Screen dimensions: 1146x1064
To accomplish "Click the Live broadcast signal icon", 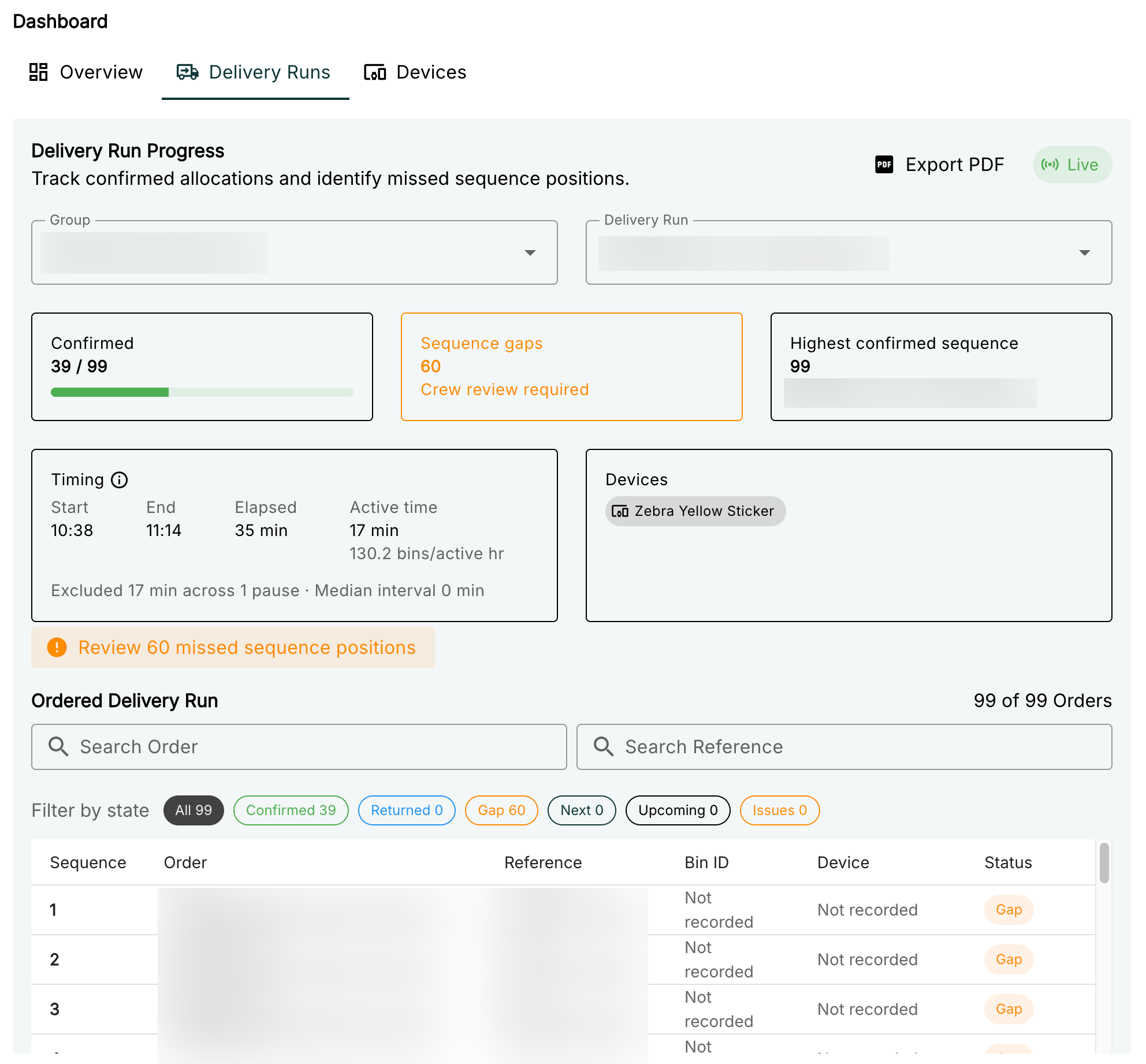I will coord(1050,165).
